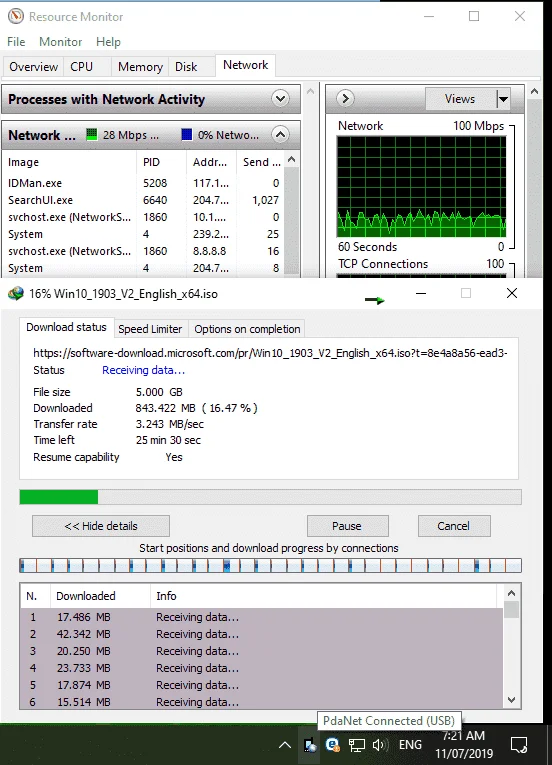This screenshot has width=552, height=765.
Task: Click the green download progress bar
Action: tap(59, 497)
